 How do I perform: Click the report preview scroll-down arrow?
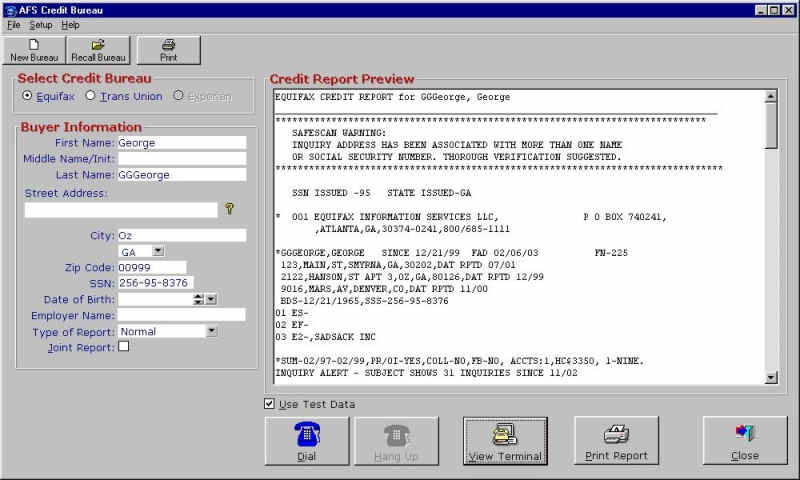coord(771,378)
